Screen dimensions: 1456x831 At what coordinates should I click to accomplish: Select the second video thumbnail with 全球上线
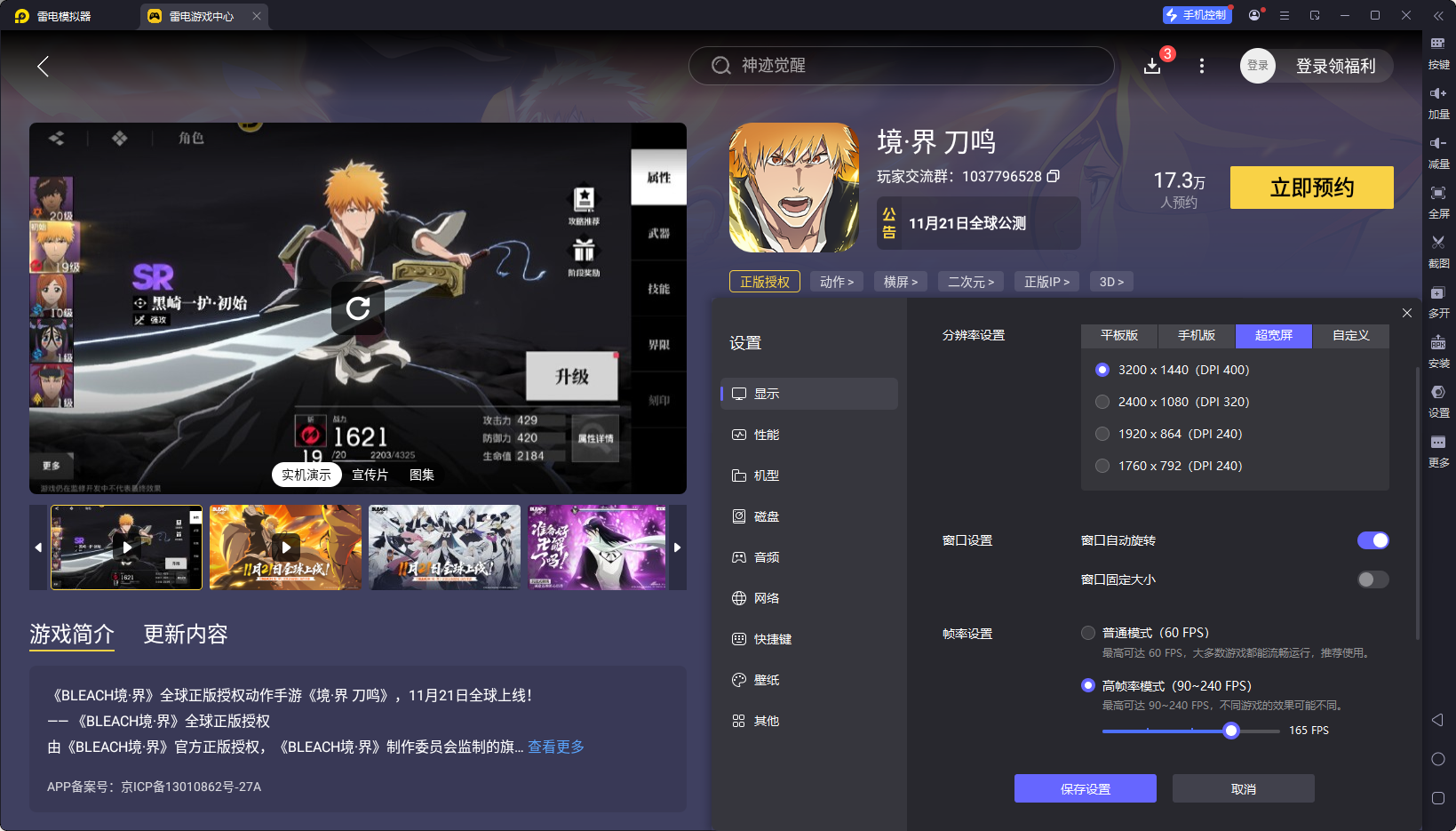coord(286,547)
